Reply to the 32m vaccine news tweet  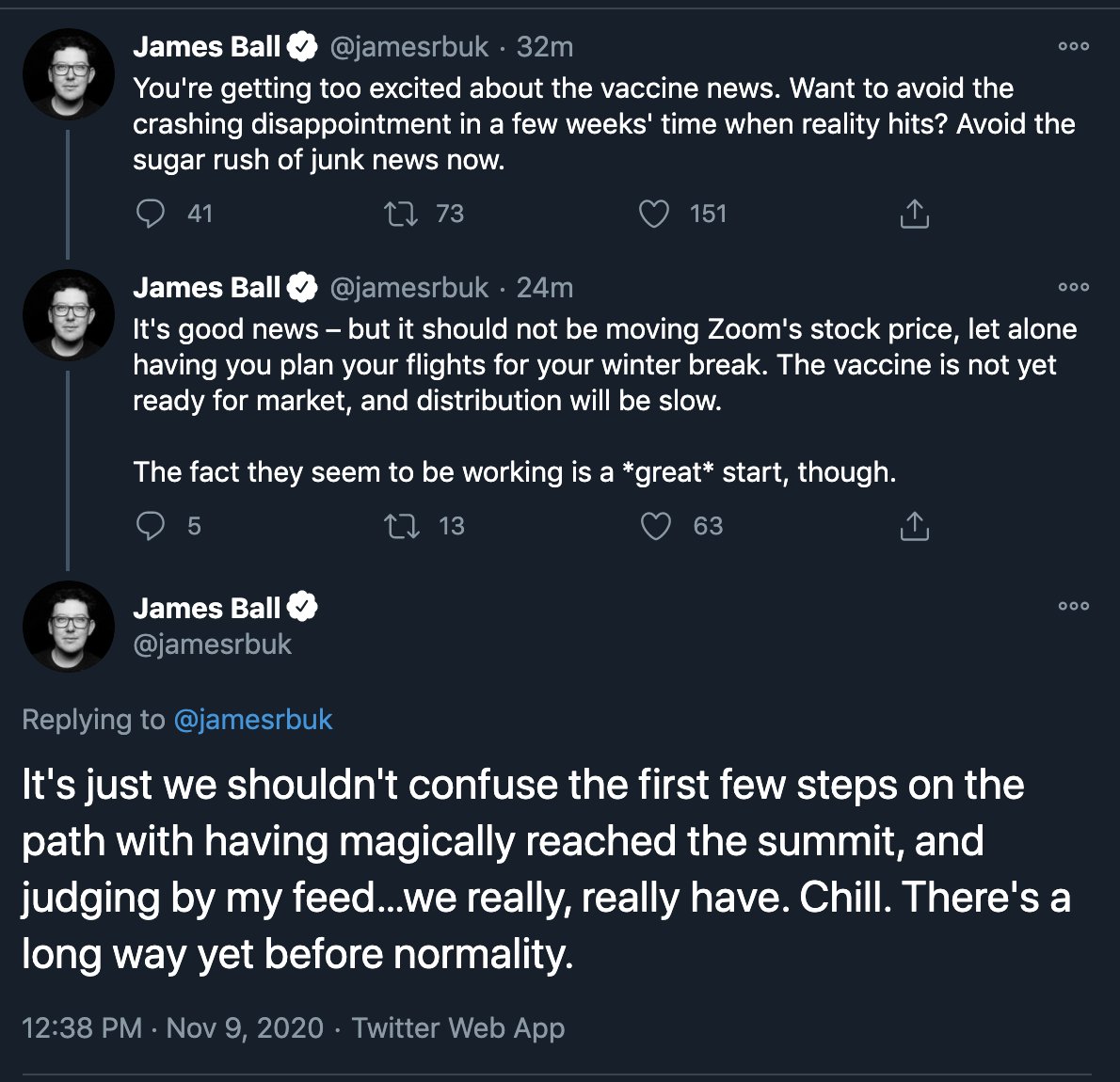[x=151, y=215]
